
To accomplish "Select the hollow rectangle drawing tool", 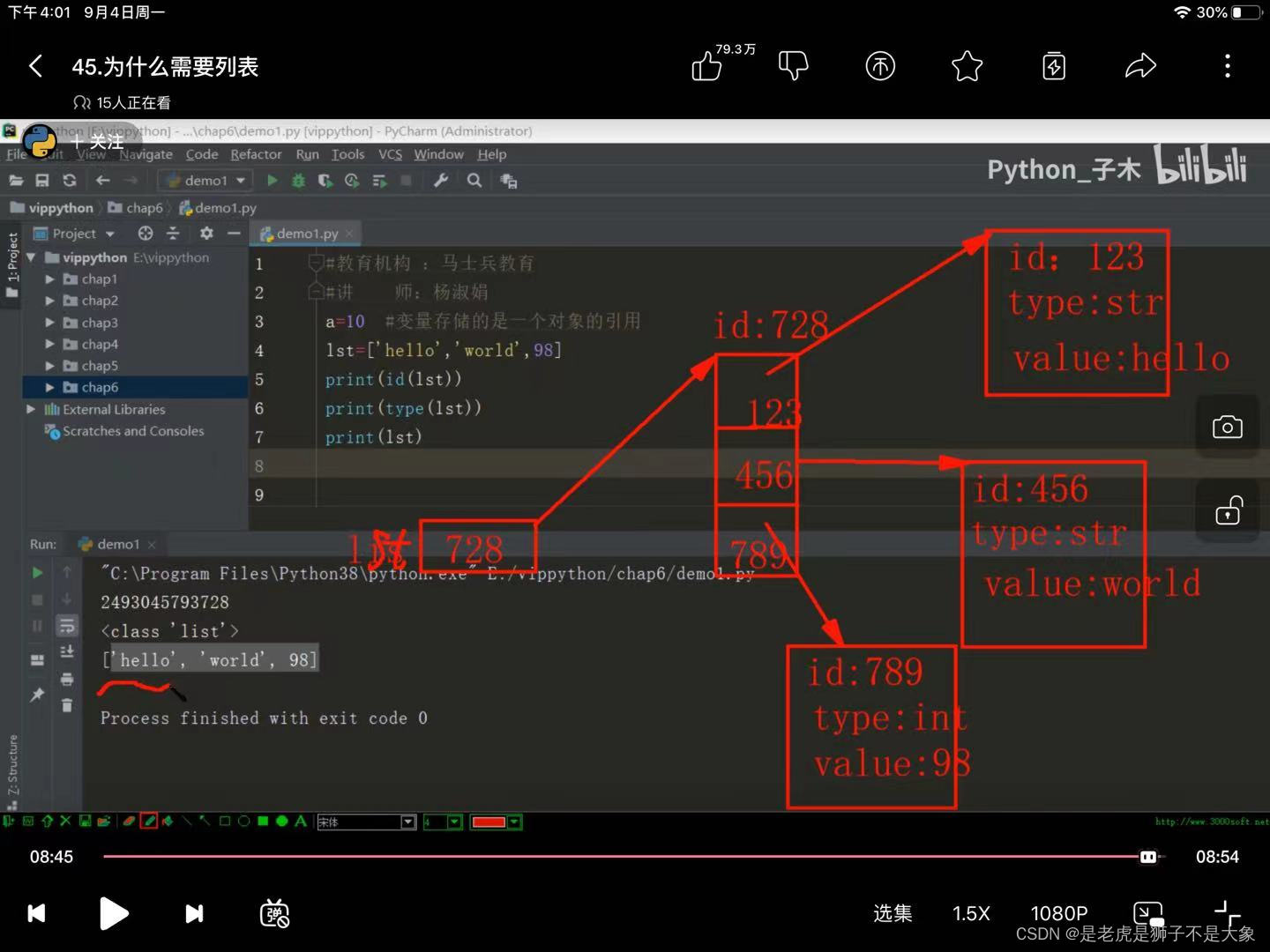I will tap(225, 822).
